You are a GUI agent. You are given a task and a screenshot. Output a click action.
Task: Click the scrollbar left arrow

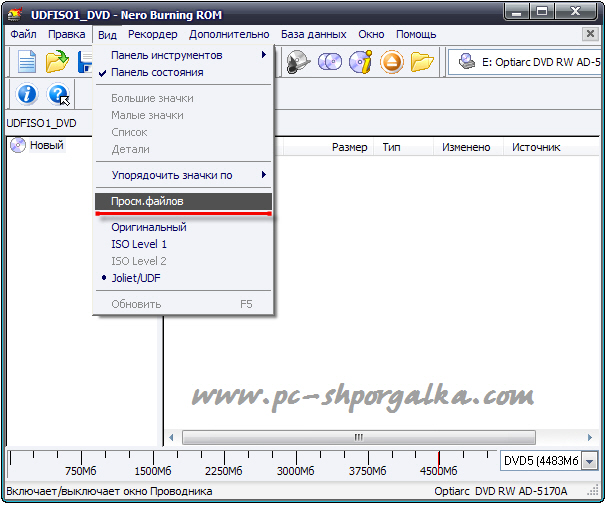click(171, 437)
